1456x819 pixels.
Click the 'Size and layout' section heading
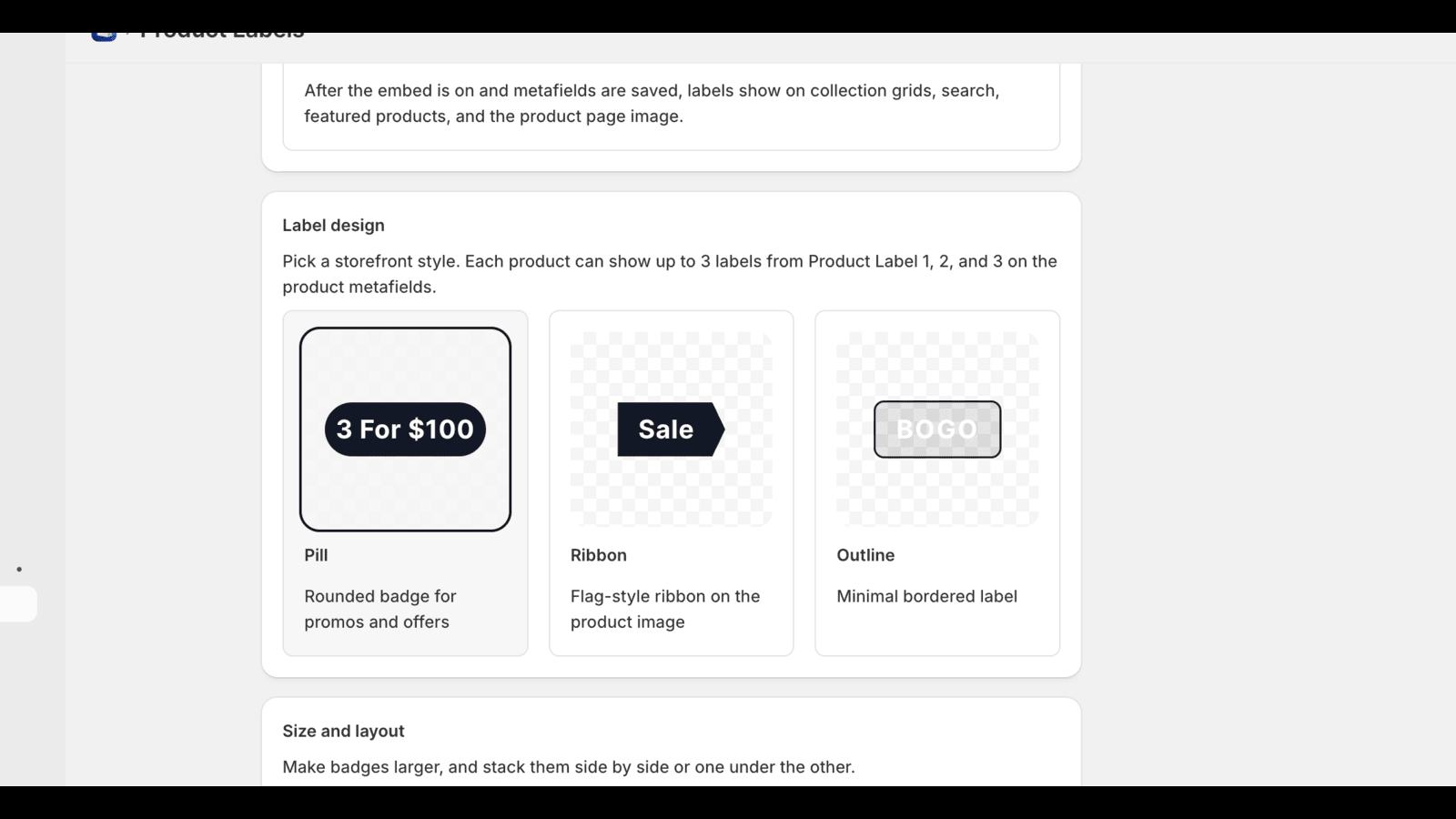point(343,731)
